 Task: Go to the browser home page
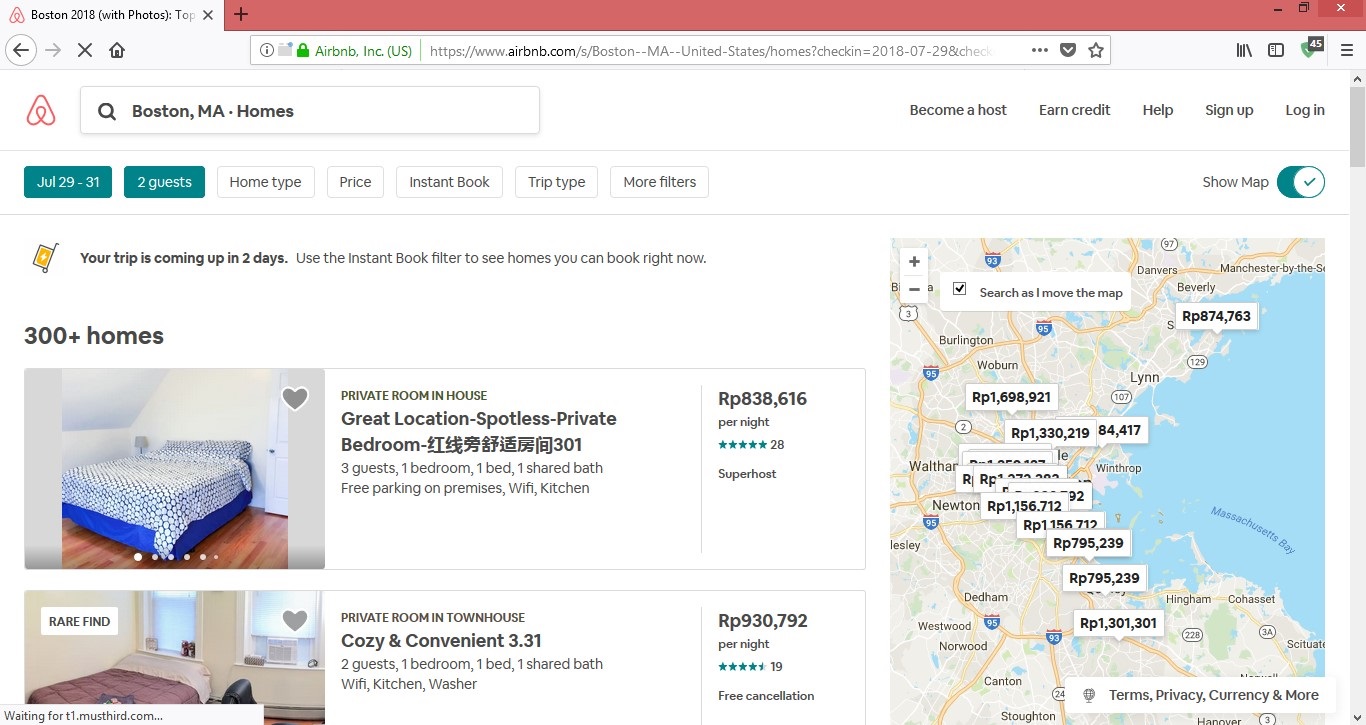point(117,50)
